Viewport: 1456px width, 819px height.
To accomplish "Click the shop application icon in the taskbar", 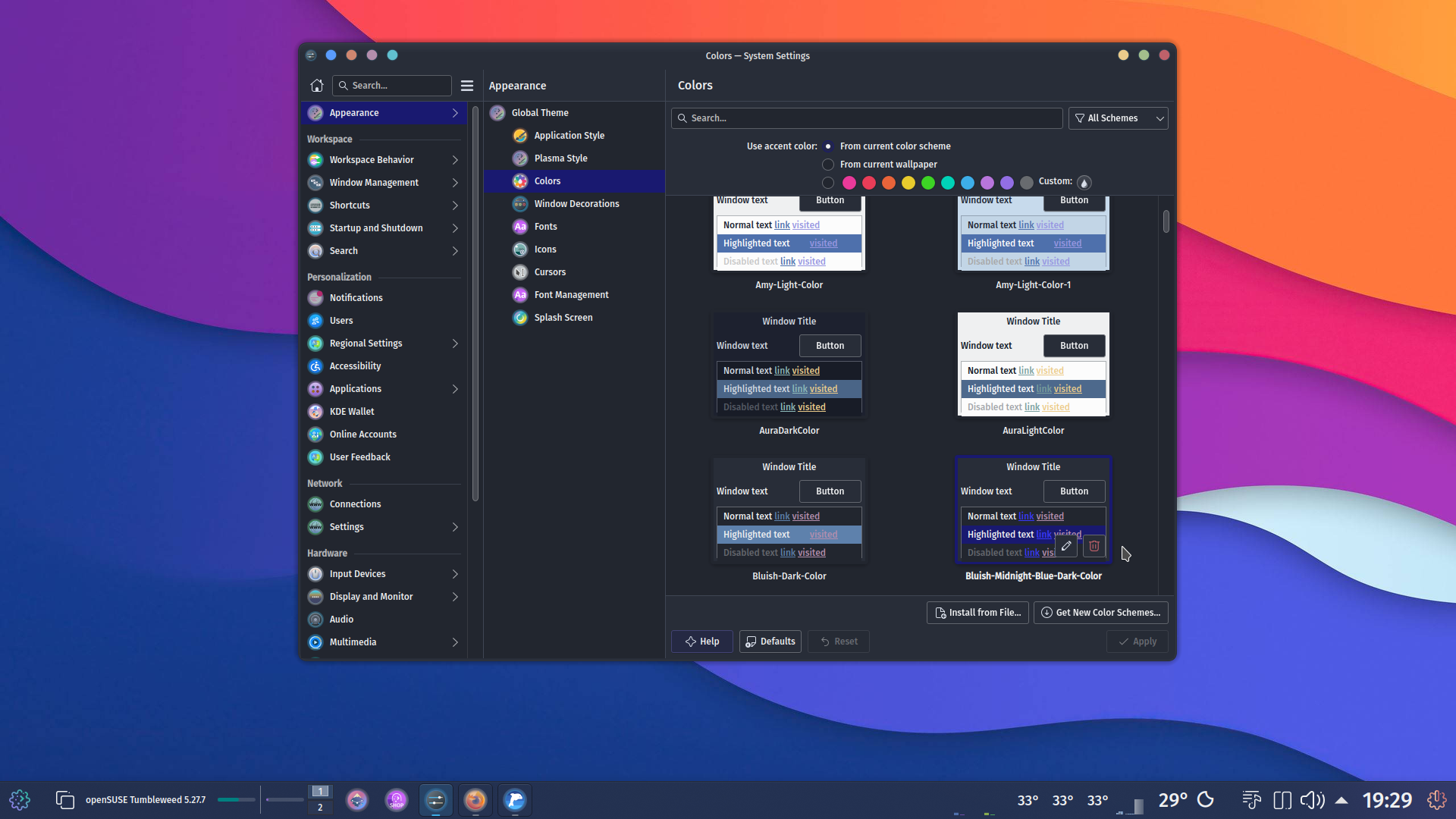I will click(397, 800).
